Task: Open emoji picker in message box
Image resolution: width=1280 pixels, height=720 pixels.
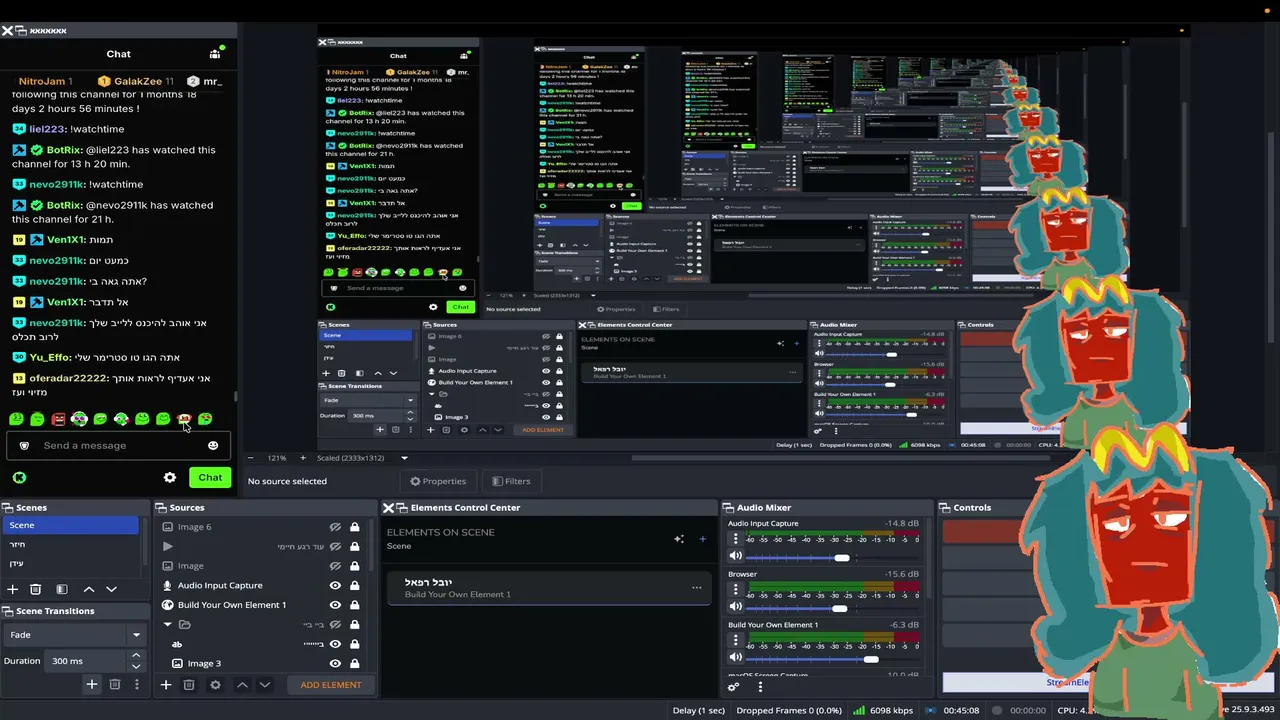Action: click(212, 445)
